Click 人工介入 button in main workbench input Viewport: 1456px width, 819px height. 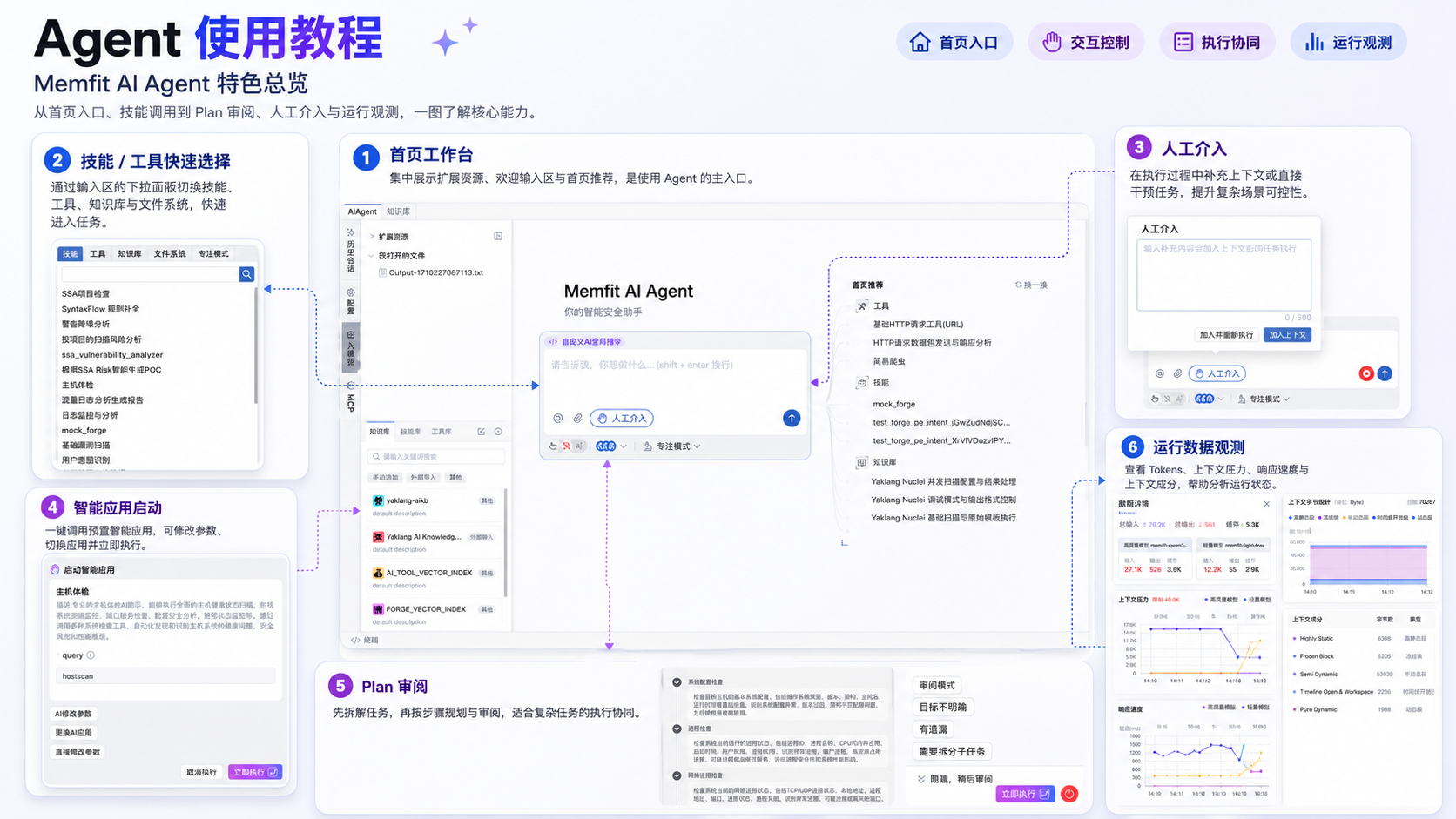622,419
